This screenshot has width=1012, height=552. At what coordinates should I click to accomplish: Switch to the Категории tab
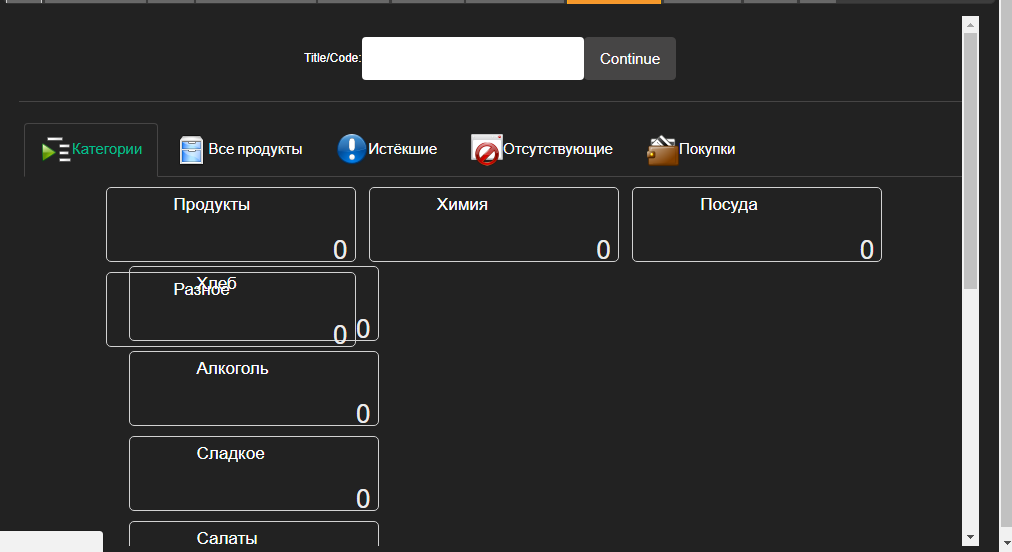click(x=91, y=150)
